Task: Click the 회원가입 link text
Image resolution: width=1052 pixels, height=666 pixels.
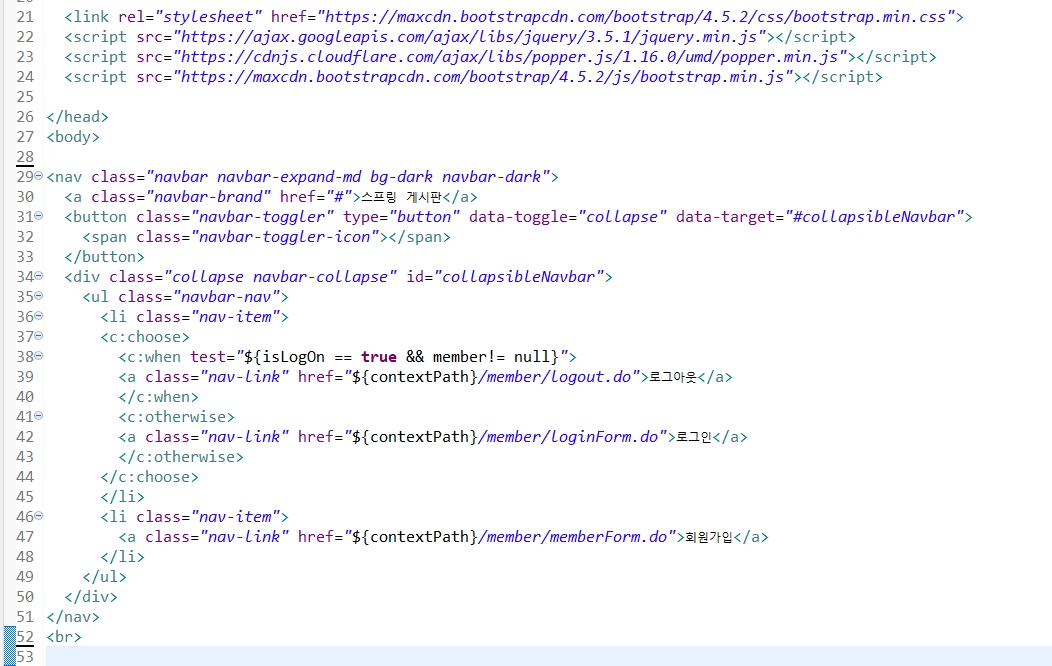Action: pyautogui.click(x=708, y=537)
